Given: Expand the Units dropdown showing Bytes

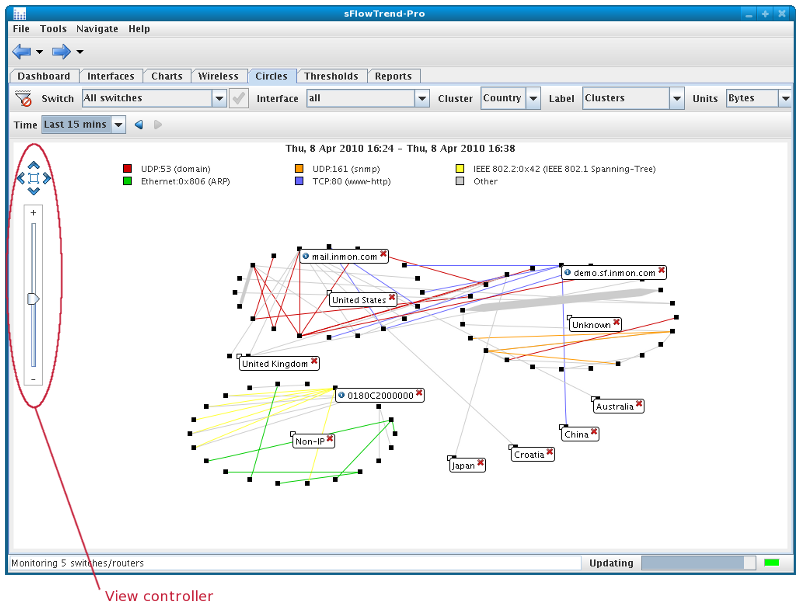Looking at the screenshot, I should click(785, 98).
